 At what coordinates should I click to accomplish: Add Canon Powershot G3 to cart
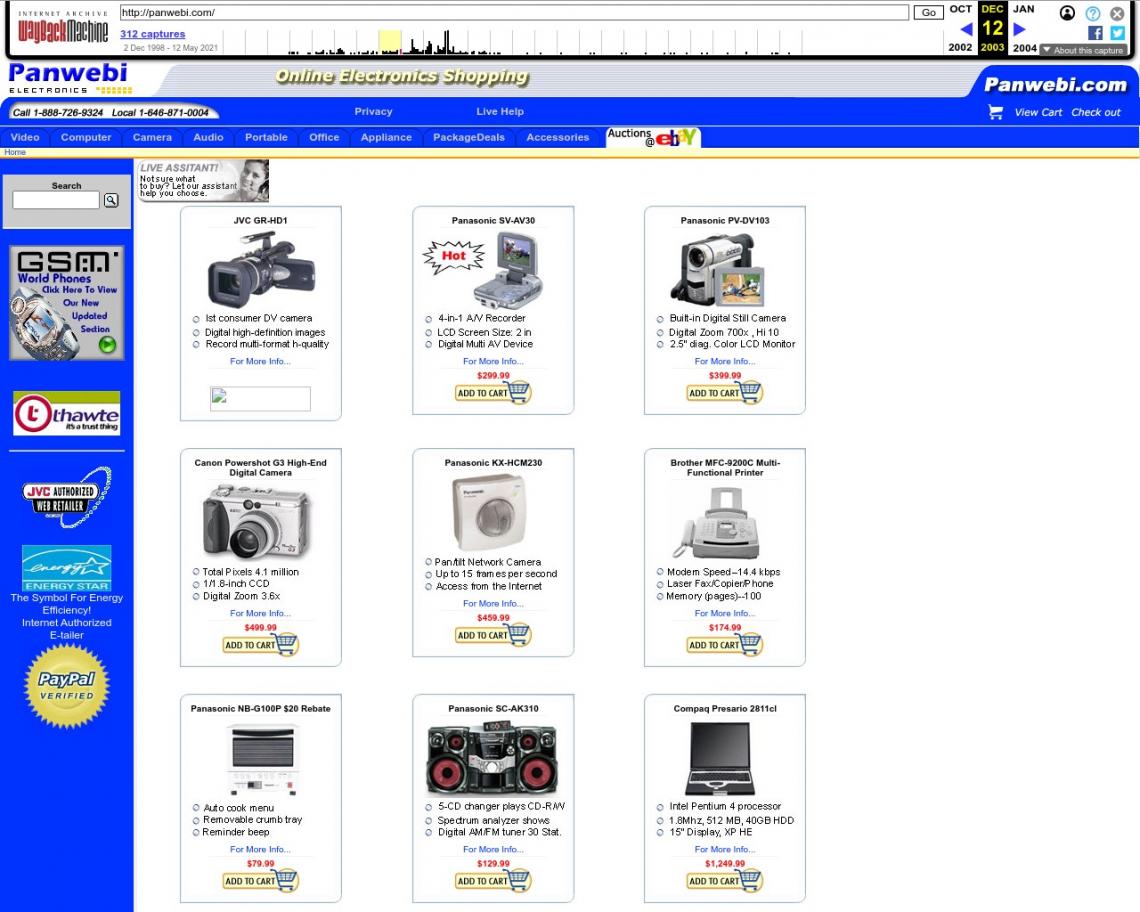coord(261,645)
